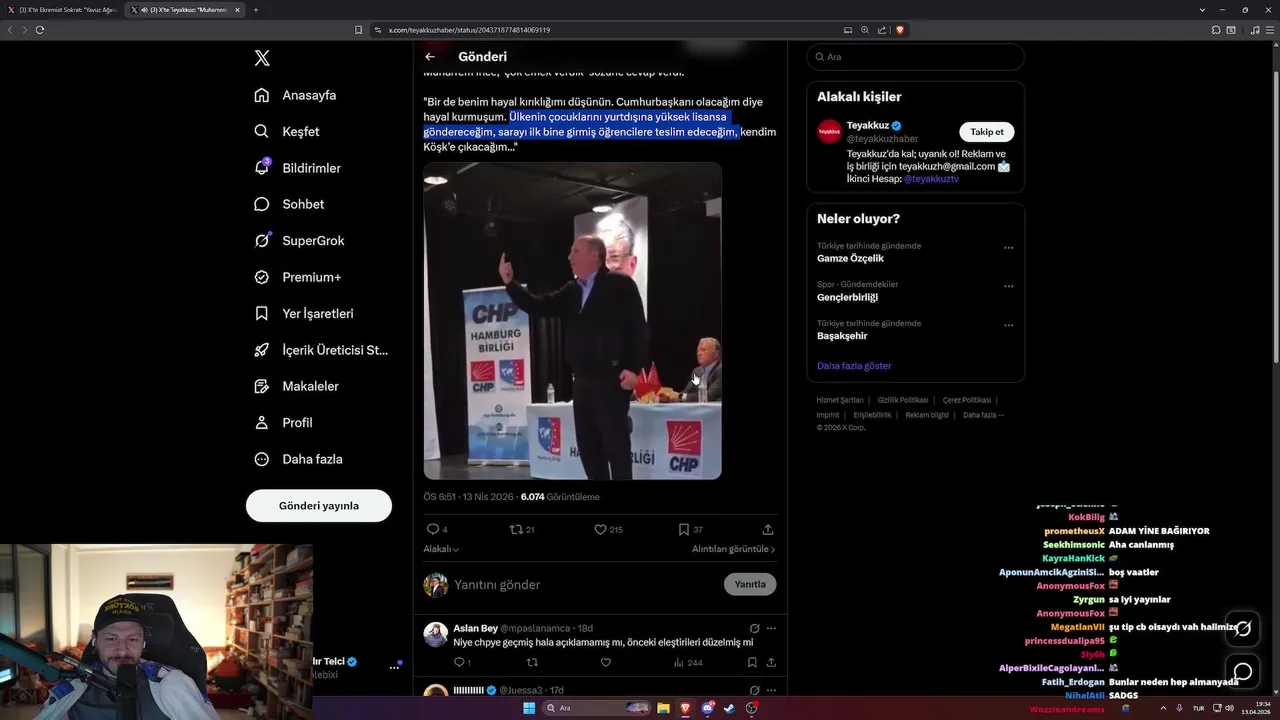Screen dimensions: 1280x720
Task: Open Anasayfa from the sidebar
Action: click(295, 95)
